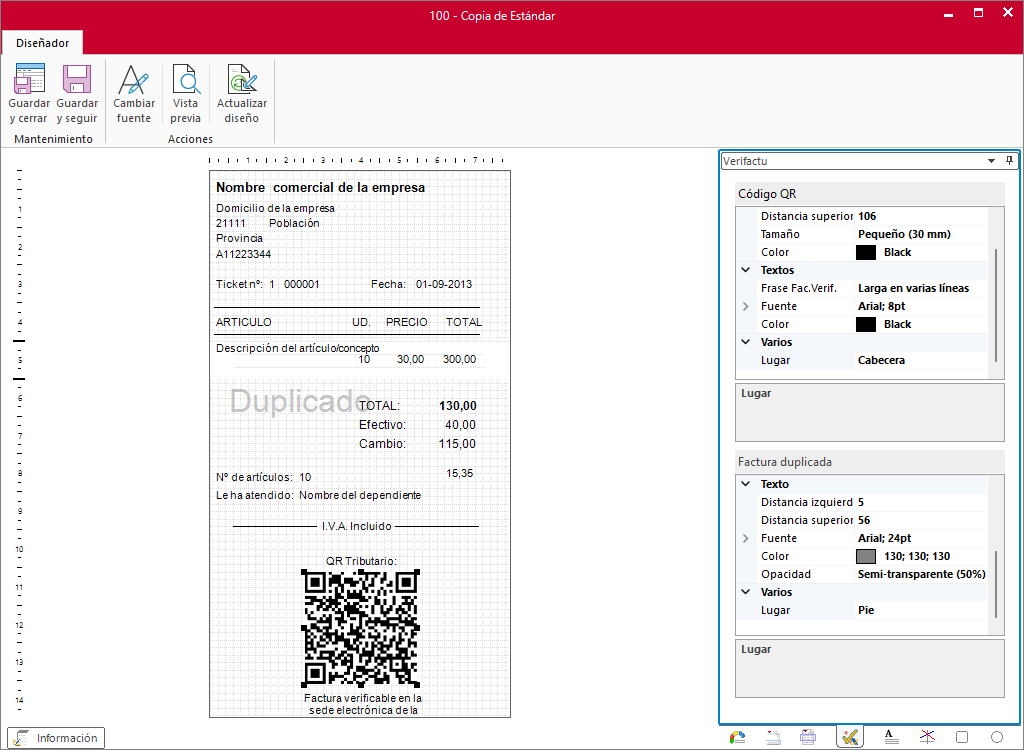Open the color palette panel icon
This screenshot has width=1024, height=750.
(737, 738)
